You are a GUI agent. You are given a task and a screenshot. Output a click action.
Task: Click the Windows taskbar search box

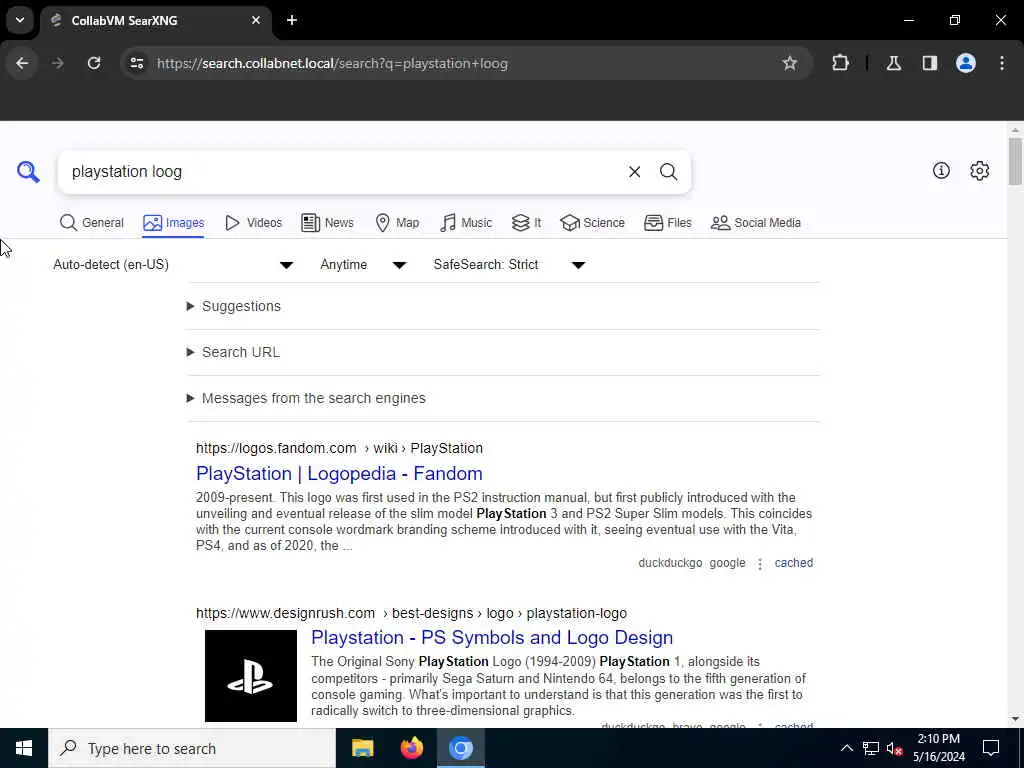tap(192, 748)
